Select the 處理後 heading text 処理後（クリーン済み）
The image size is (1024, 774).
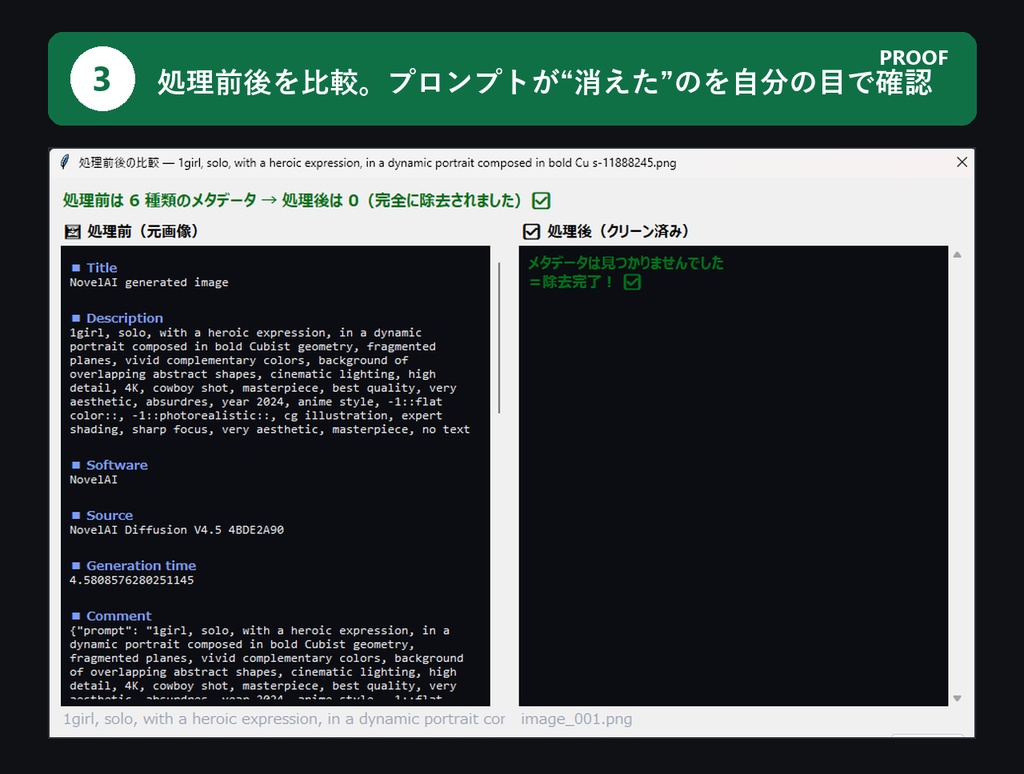coord(618,231)
